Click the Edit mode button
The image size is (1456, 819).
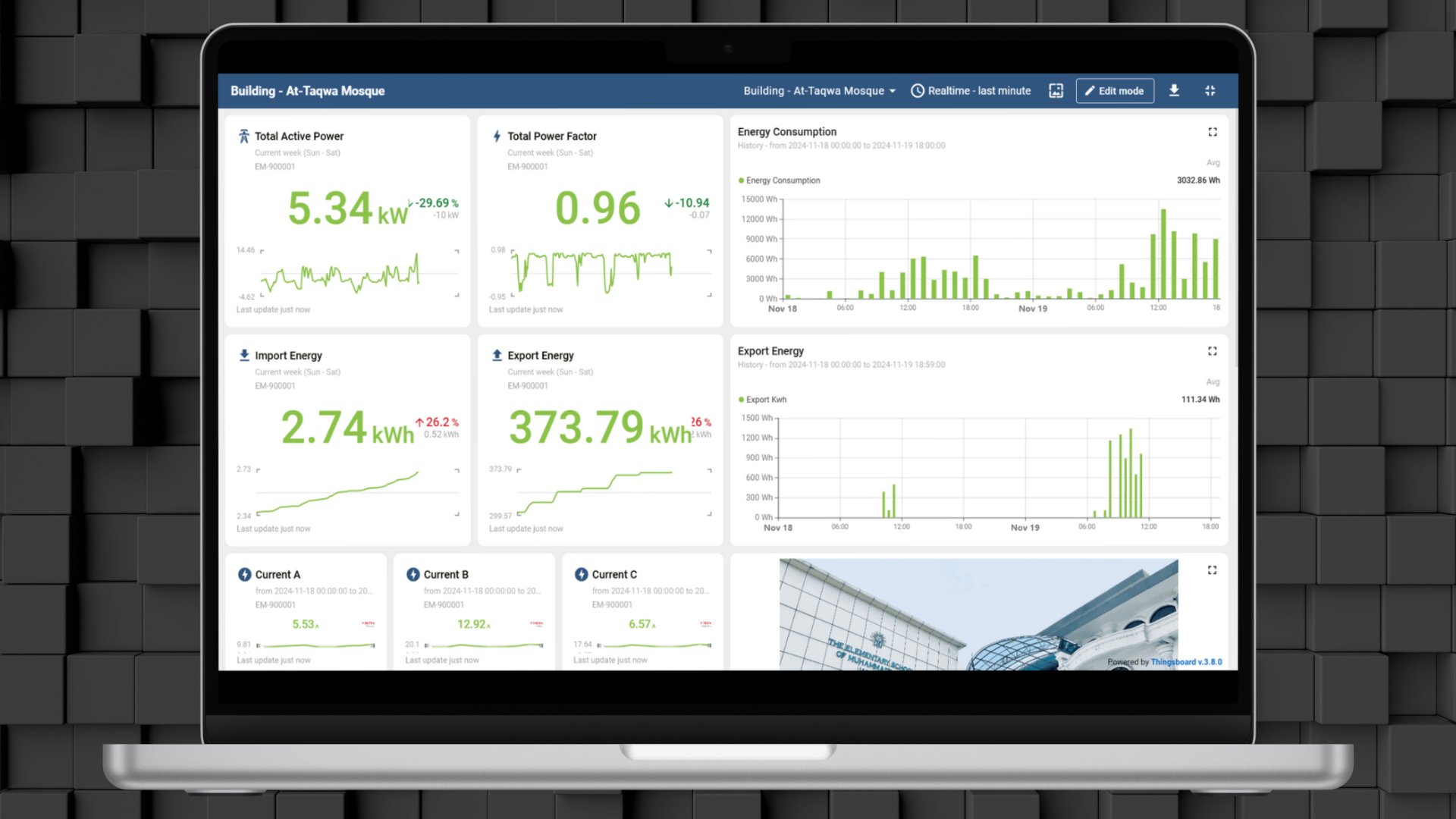click(1115, 91)
